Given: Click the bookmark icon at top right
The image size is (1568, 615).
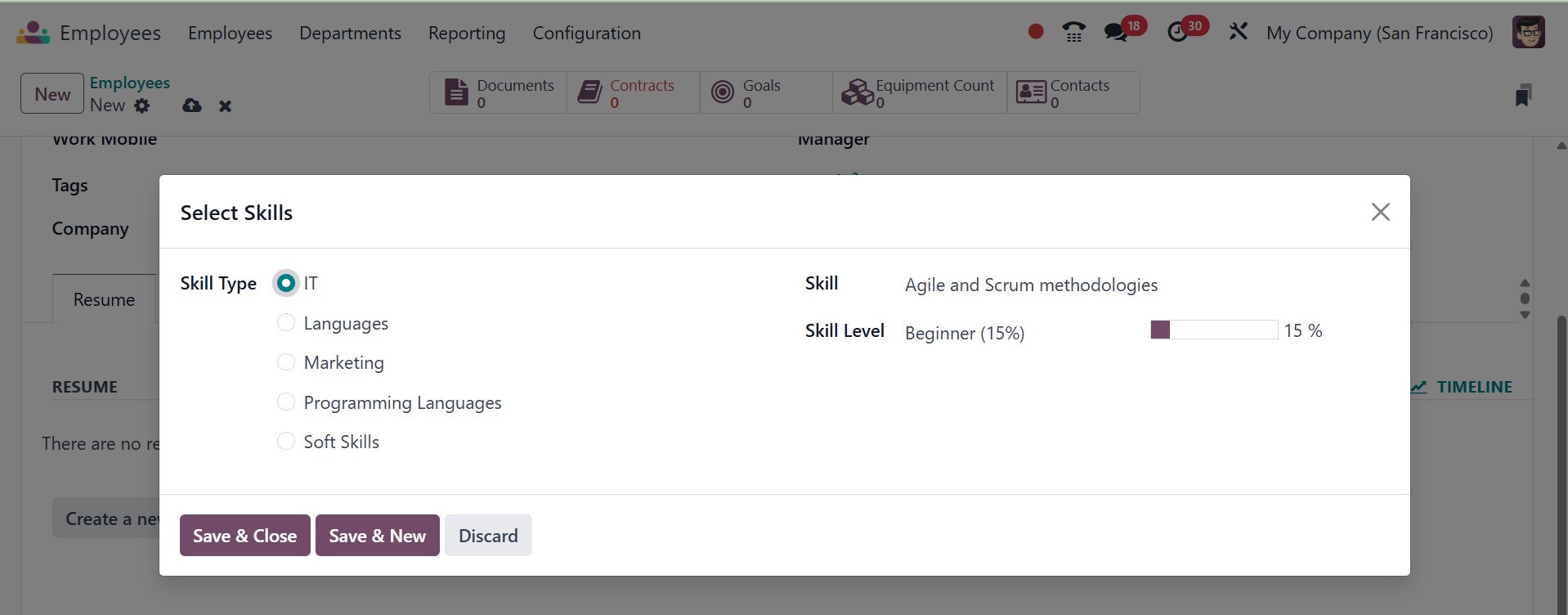Looking at the screenshot, I should click(1522, 95).
